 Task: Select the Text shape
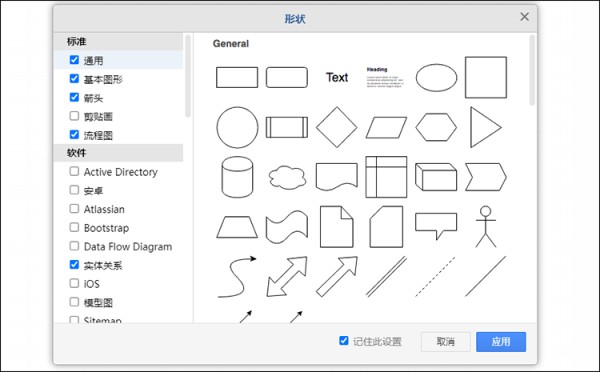(x=337, y=77)
